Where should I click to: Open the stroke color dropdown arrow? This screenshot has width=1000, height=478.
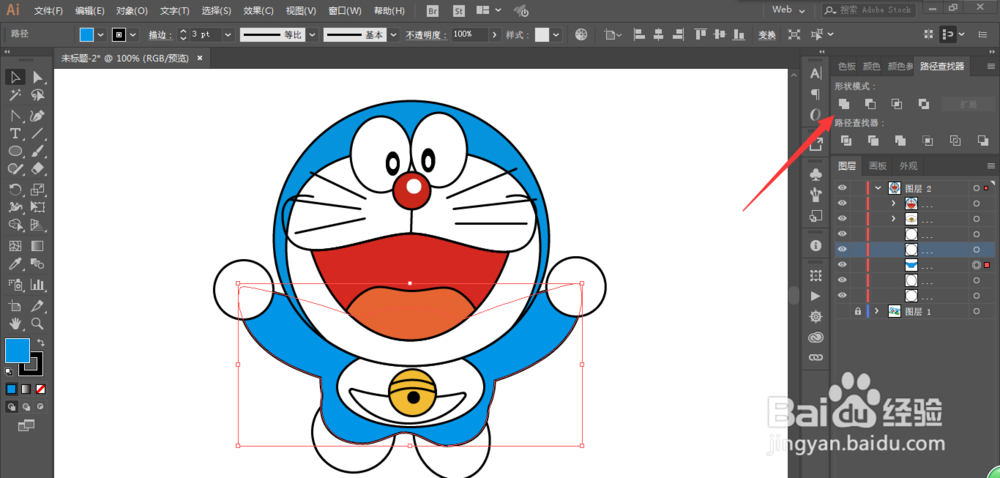pyautogui.click(x=133, y=34)
